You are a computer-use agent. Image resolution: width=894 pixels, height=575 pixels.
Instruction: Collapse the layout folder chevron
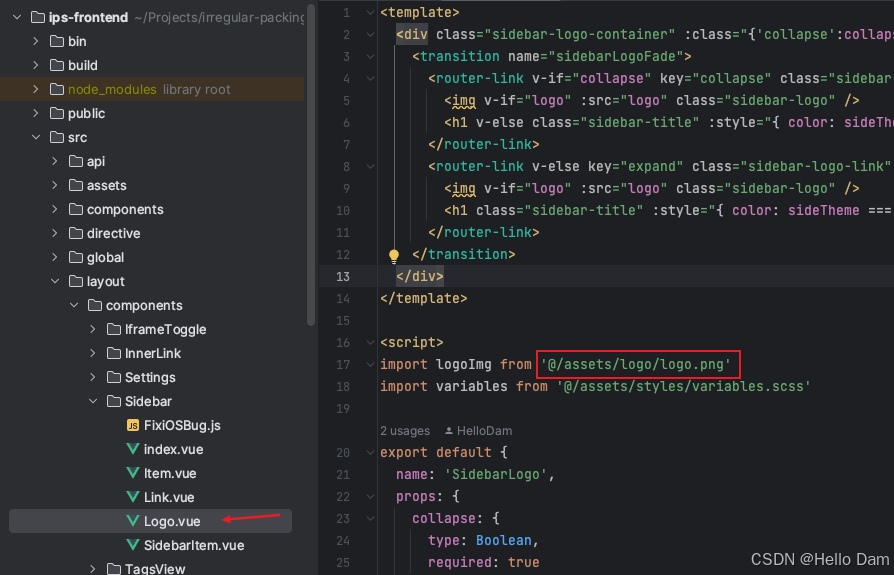point(55,281)
